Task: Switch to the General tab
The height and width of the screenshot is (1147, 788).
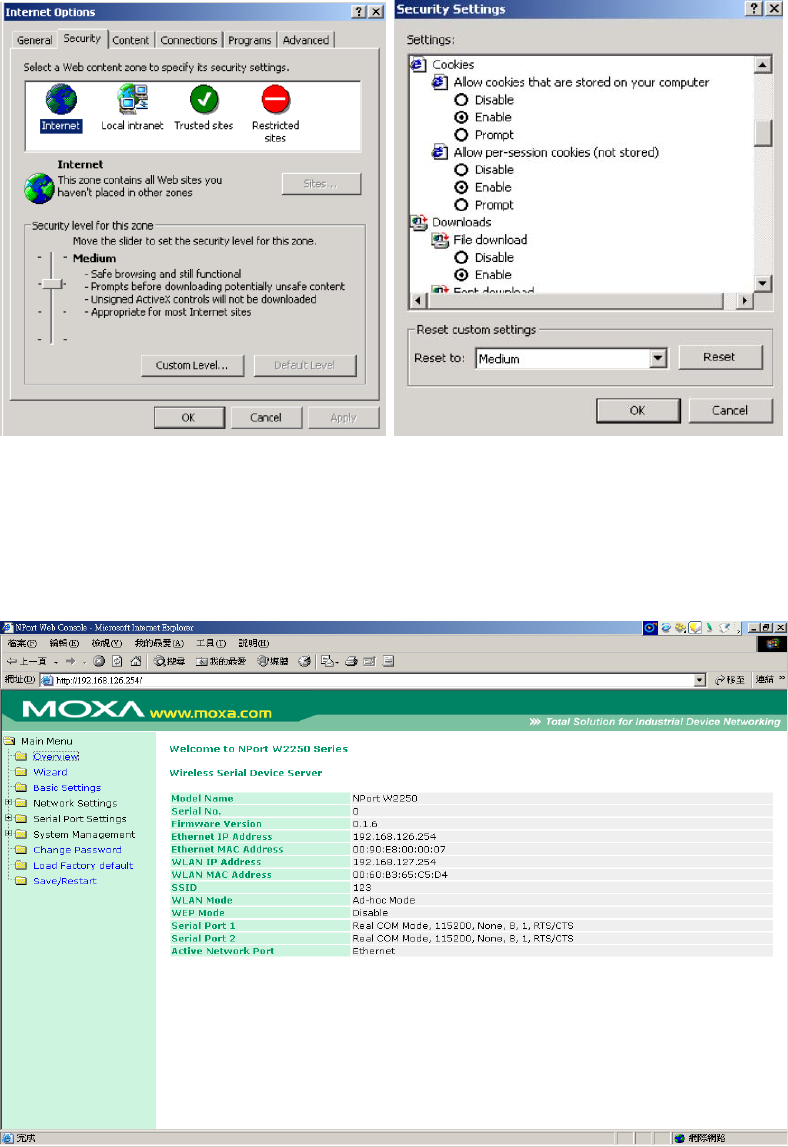Action: (34, 40)
